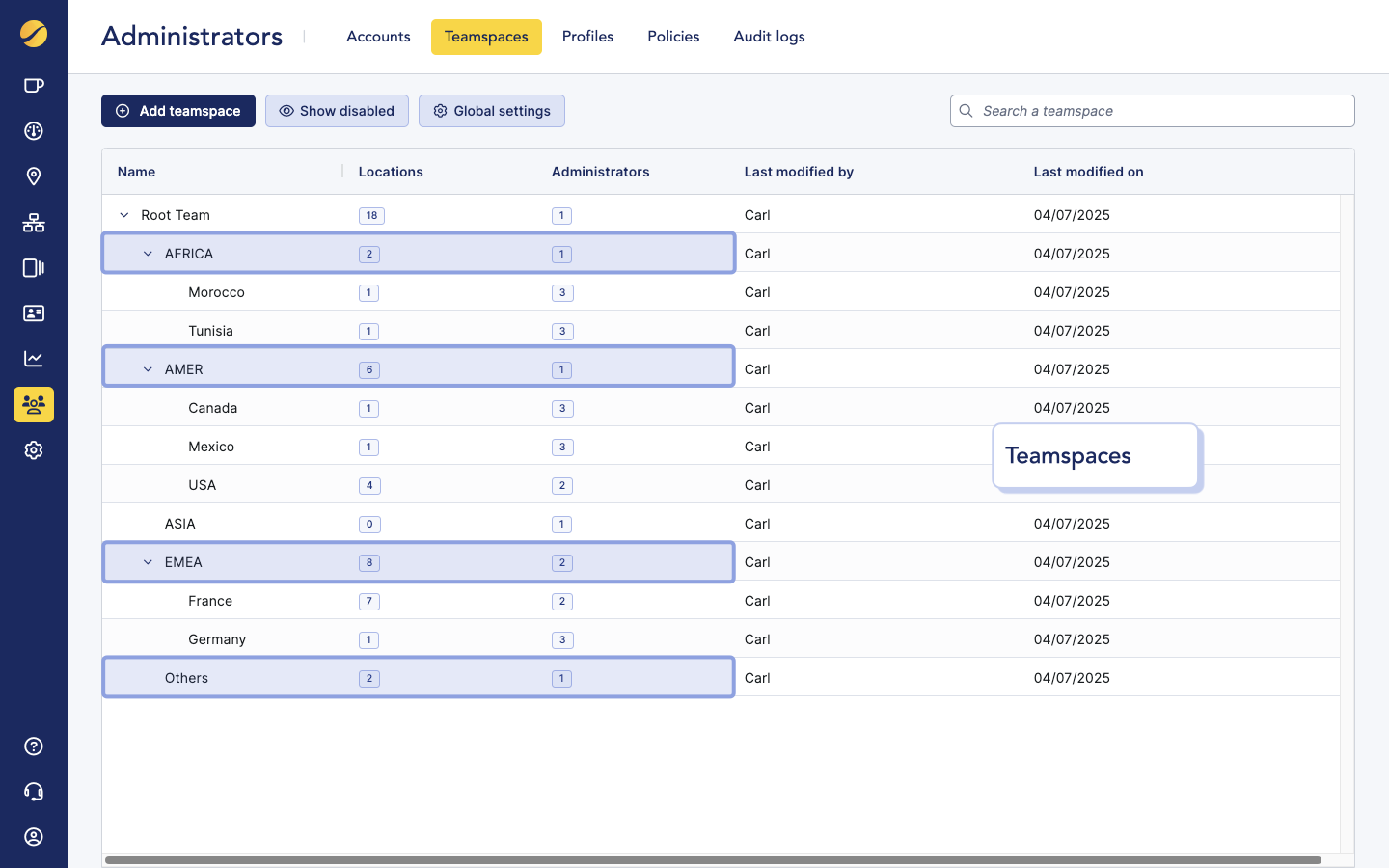This screenshot has height=868, width=1389.
Task: Click the Add teamspace button
Action: point(177,111)
